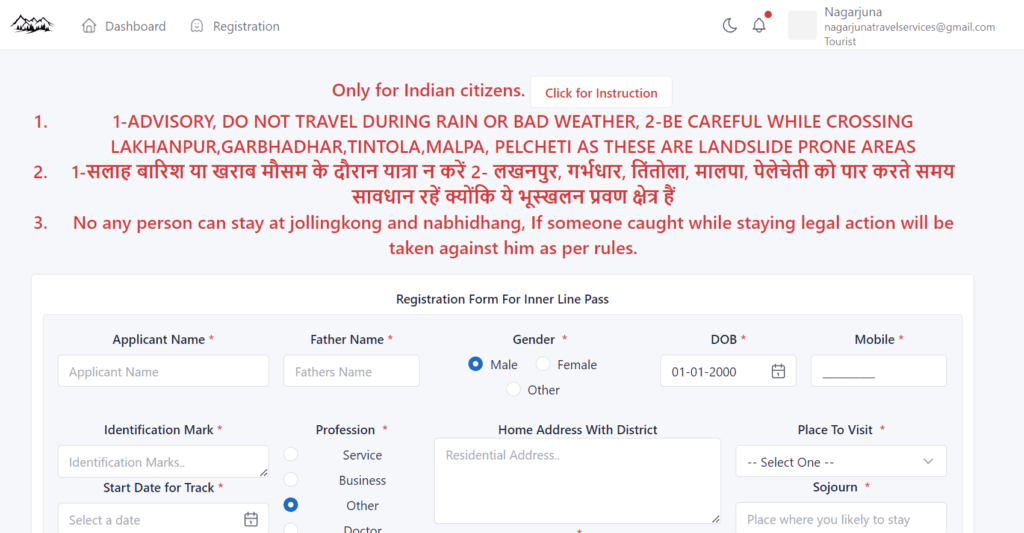Screen dimensions: 1024x533
Task: Click the Home Address textarea
Action: pos(577,481)
